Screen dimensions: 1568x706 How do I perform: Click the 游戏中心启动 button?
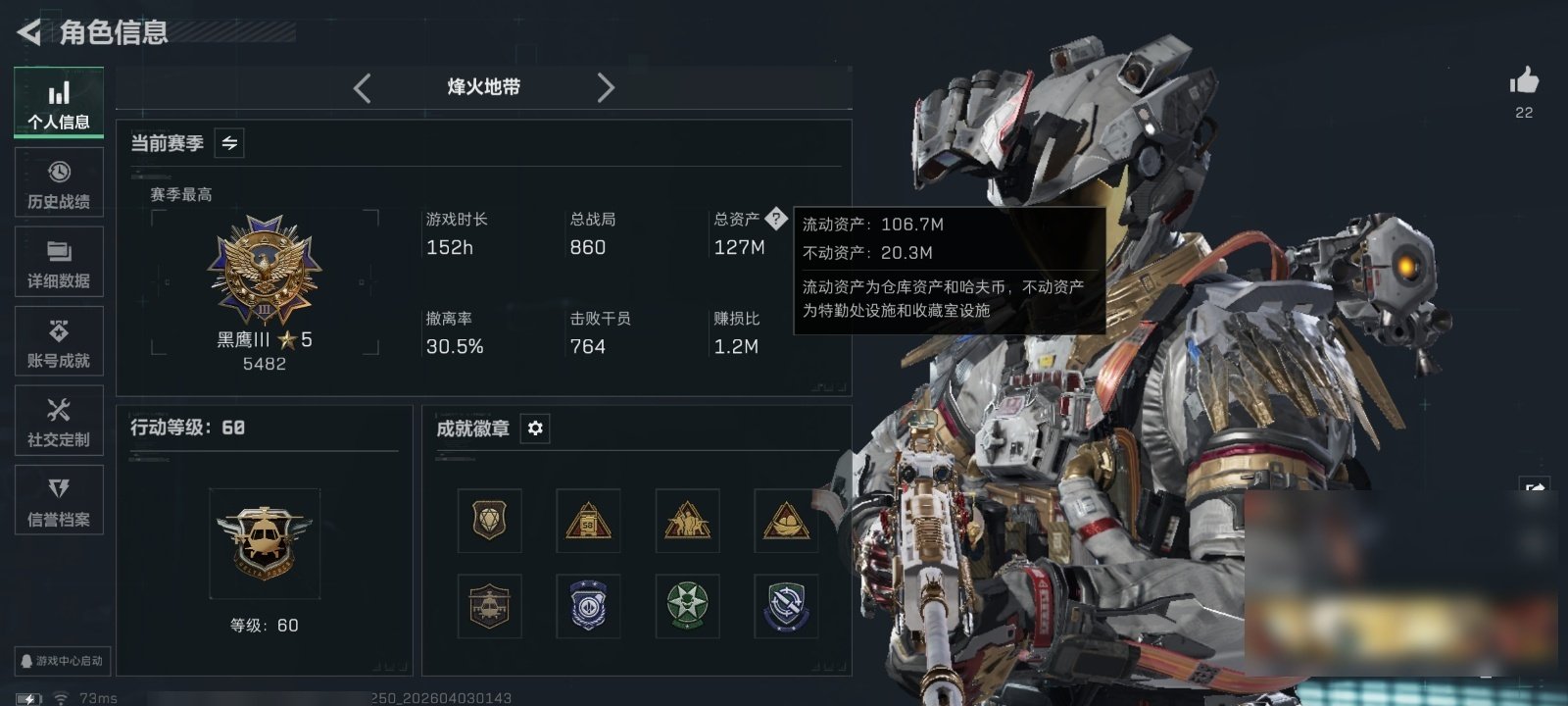61,661
